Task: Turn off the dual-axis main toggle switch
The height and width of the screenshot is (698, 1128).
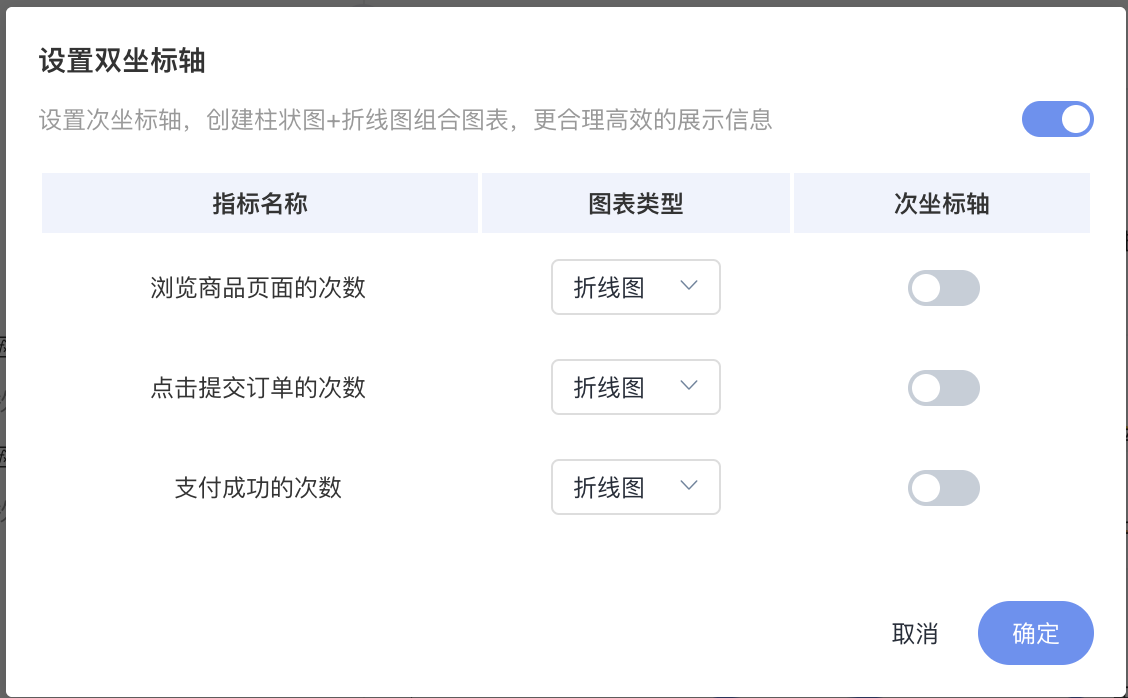Action: [1058, 119]
